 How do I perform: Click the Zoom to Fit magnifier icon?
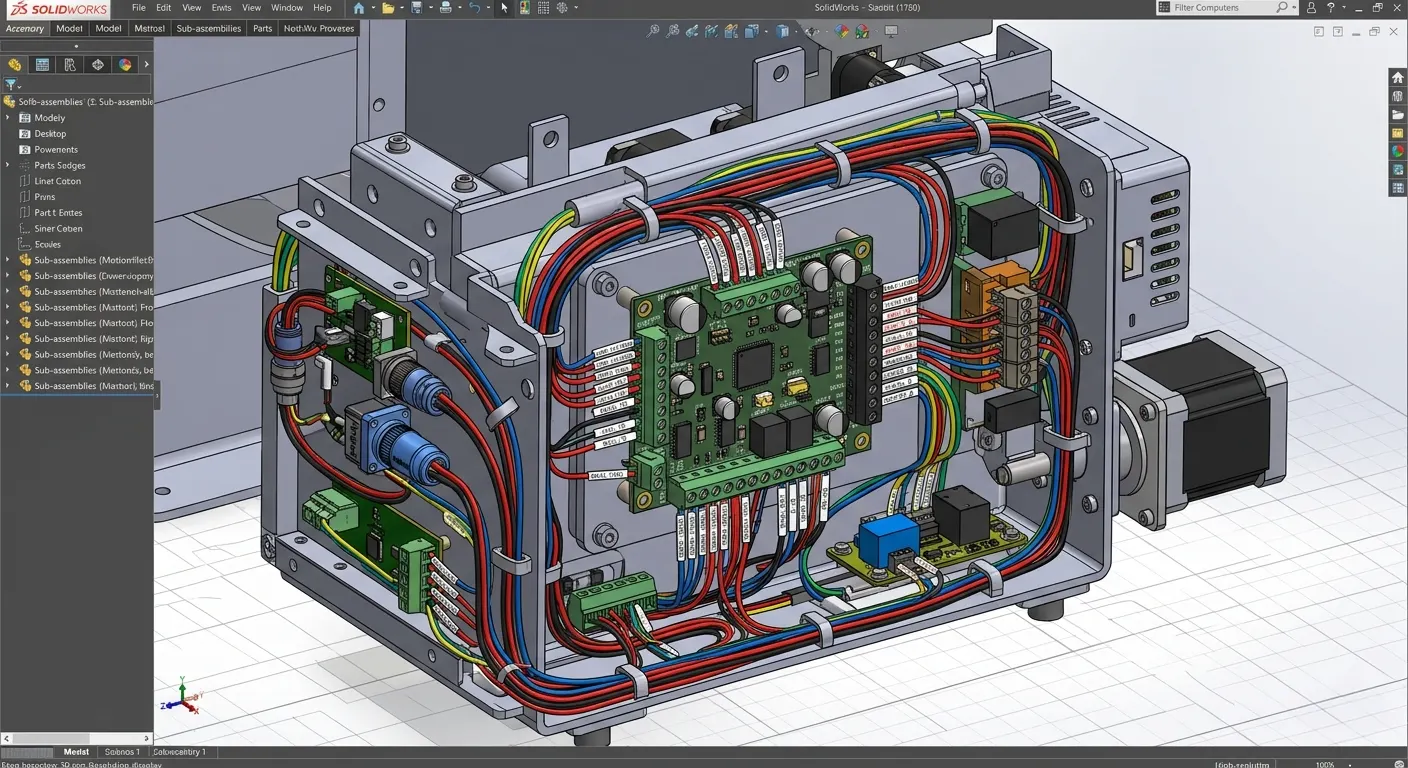pos(653,32)
